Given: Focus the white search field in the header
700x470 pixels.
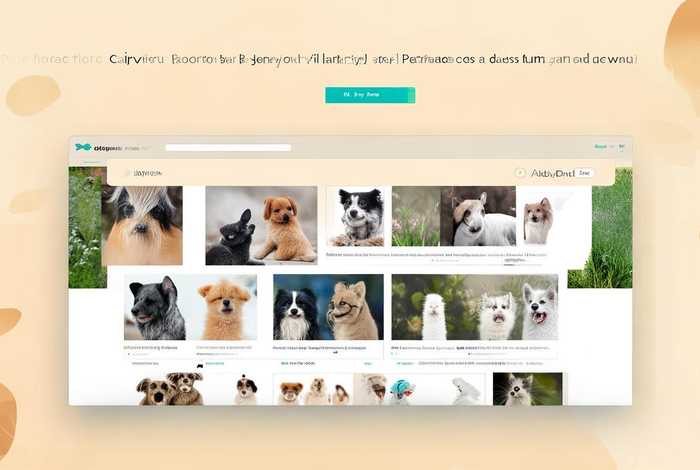Looking at the screenshot, I should pos(228,147).
